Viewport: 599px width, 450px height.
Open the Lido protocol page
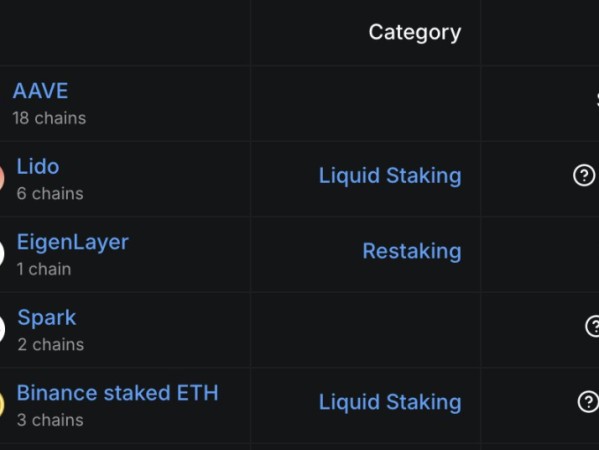[x=38, y=167]
